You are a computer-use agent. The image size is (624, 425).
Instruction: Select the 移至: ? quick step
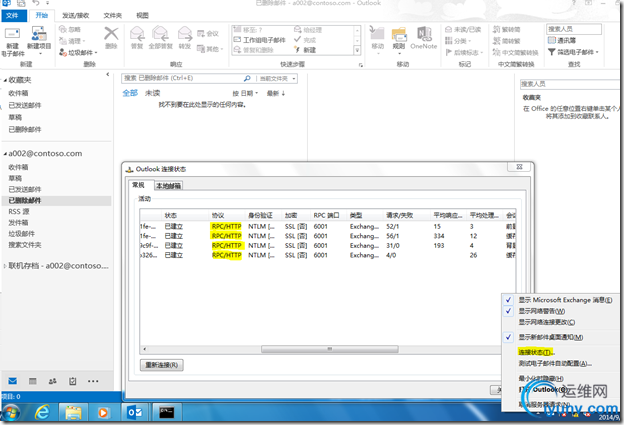(248, 30)
